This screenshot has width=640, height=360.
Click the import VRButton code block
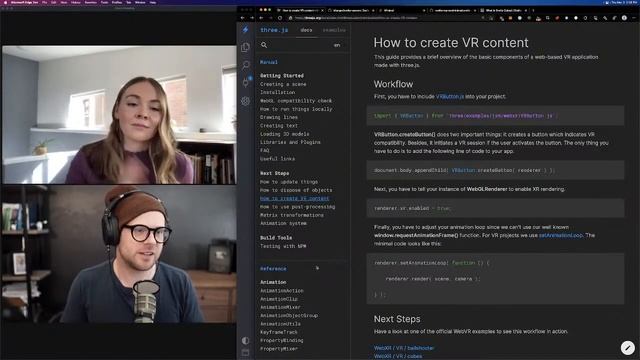495,116
